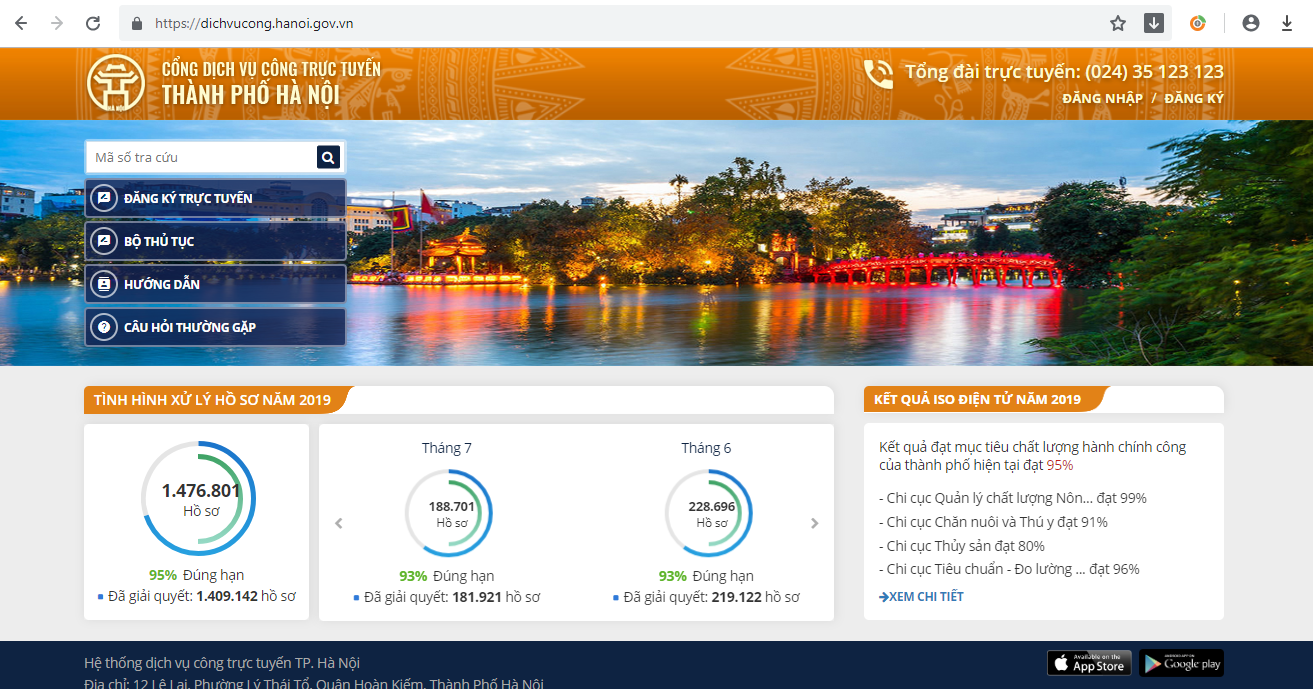Click the XEM CHI TIẾT link
The image size is (1313, 689).
pyautogui.click(x=921, y=597)
